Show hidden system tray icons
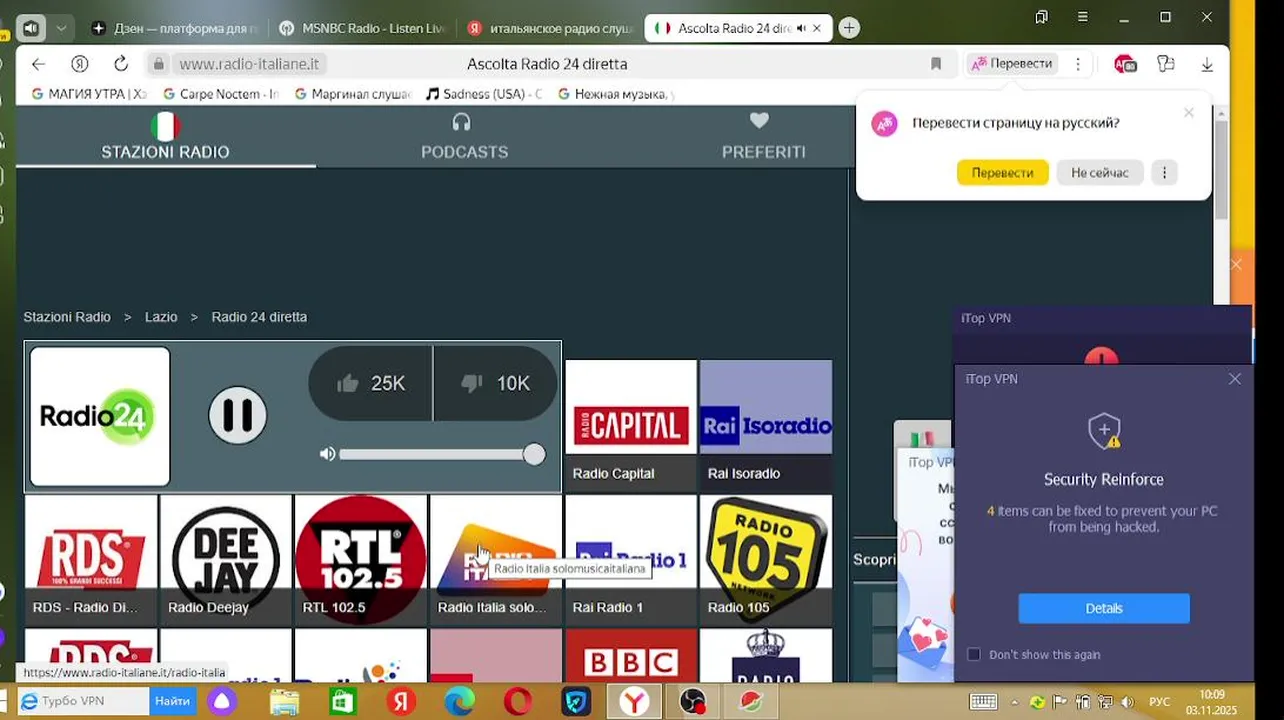 [x=1015, y=702]
